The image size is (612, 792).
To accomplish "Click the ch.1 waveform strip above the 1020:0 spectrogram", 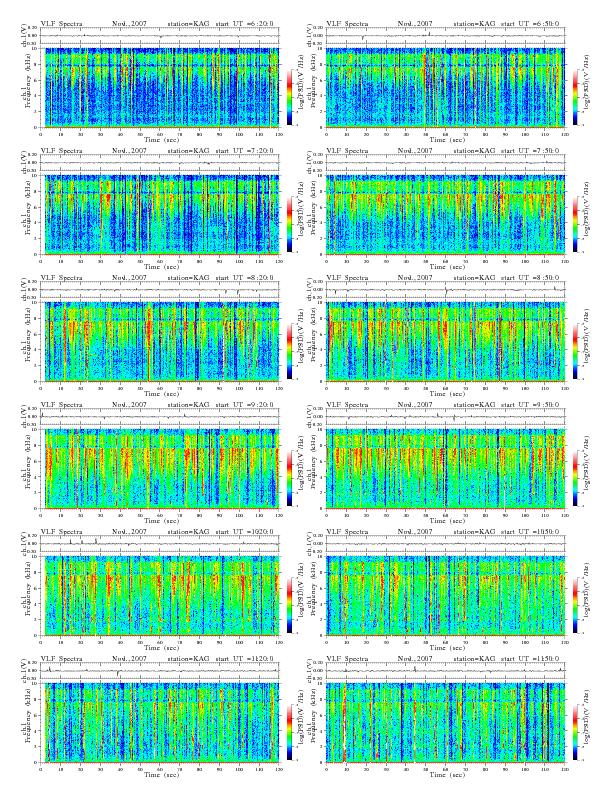I will [x=160, y=544].
